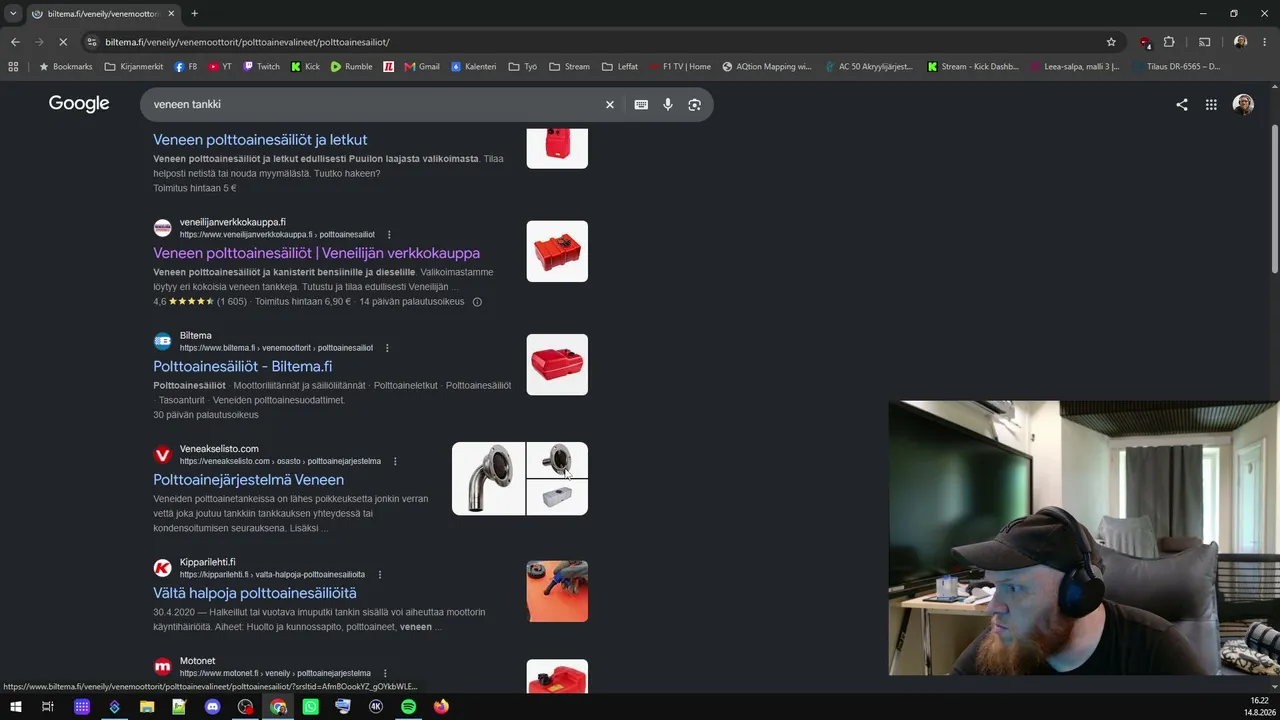Screen dimensions: 1280x720
Task: Open the FB Facebook bookmark
Action: tap(186, 67)
